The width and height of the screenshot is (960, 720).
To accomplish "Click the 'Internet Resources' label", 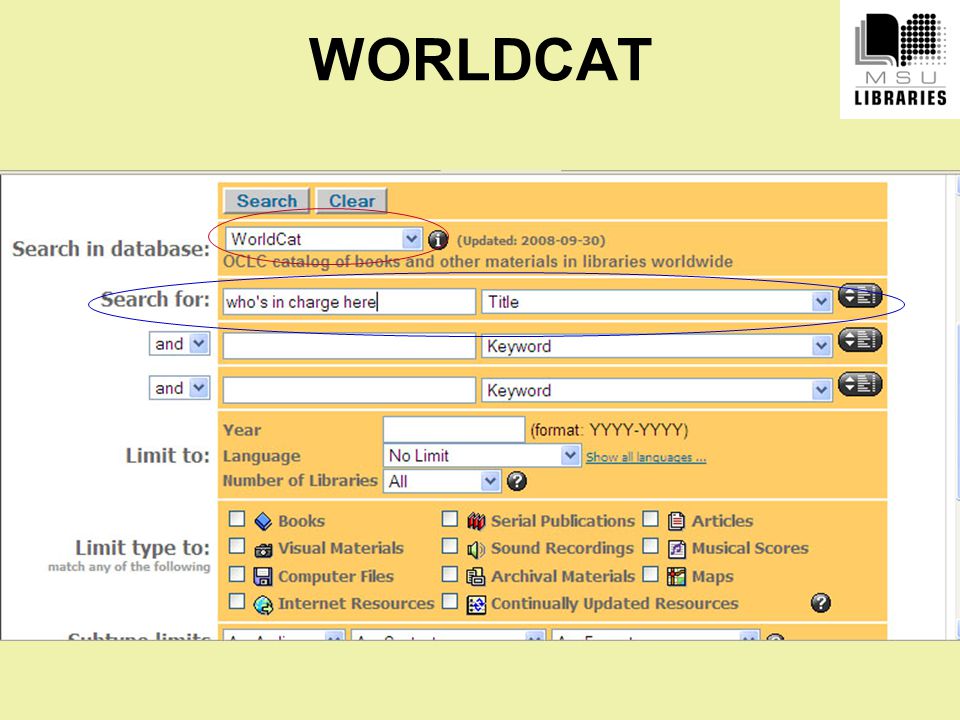I will tap(356, 604).
